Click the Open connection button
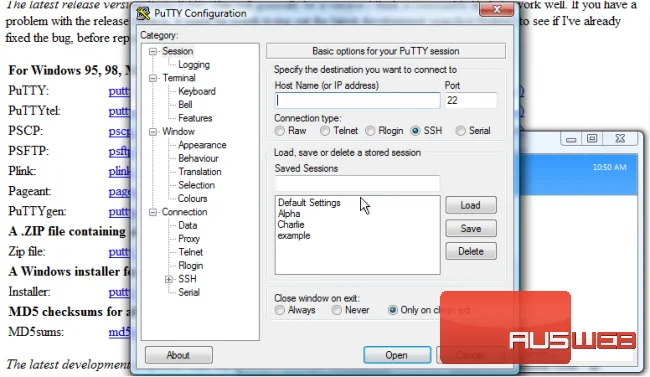This screenshot has width=650, height=377. [x=397, y=355]
